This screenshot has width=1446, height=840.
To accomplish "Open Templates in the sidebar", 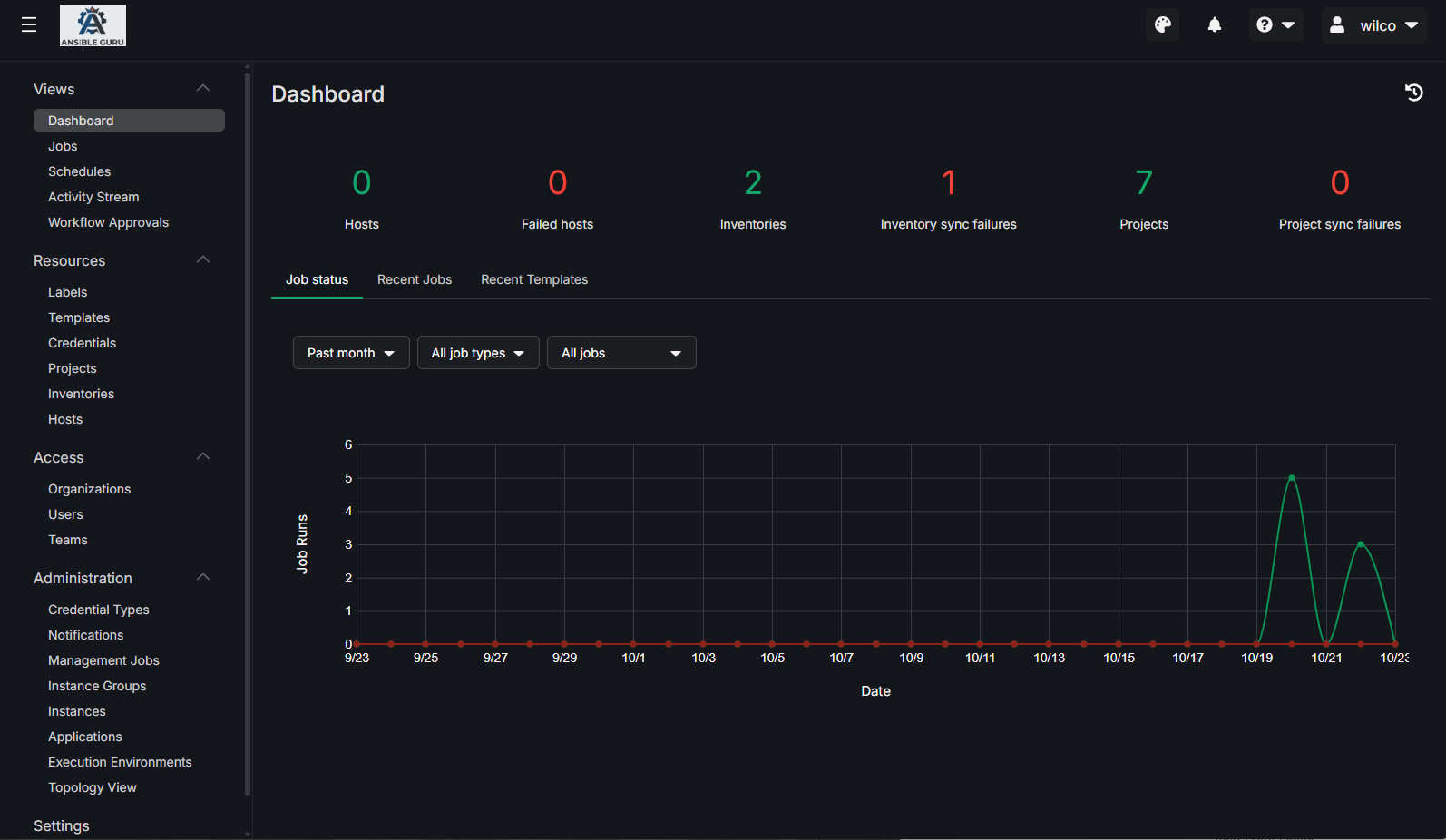I will click(x=79, y=317).
